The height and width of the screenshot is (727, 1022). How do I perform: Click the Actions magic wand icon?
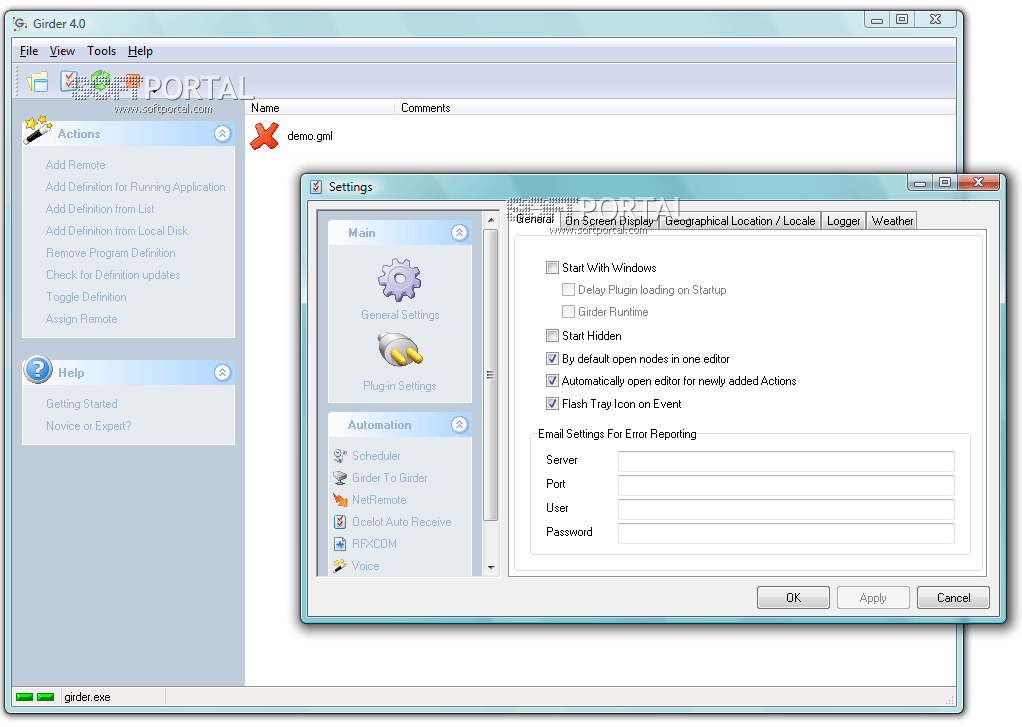(37, 130)
